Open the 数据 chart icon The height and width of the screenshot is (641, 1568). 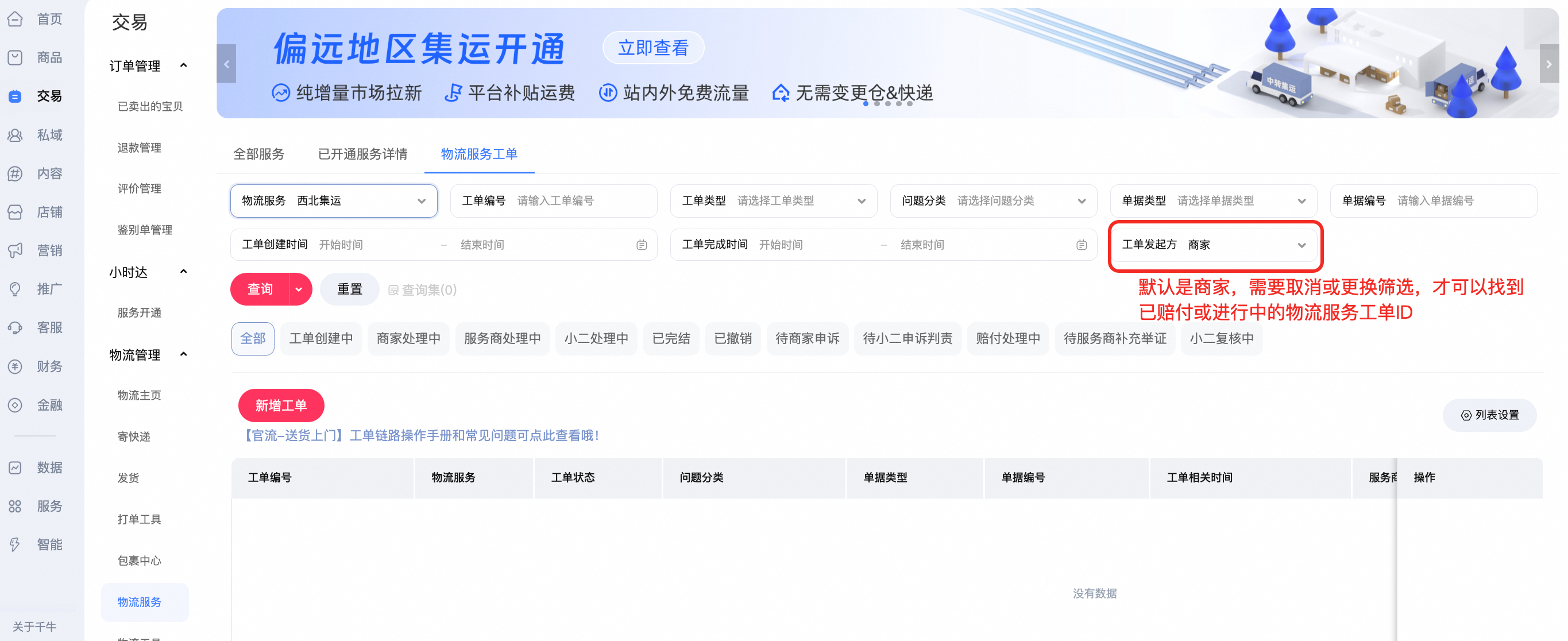pyautogui.click(x=15, y=468)
